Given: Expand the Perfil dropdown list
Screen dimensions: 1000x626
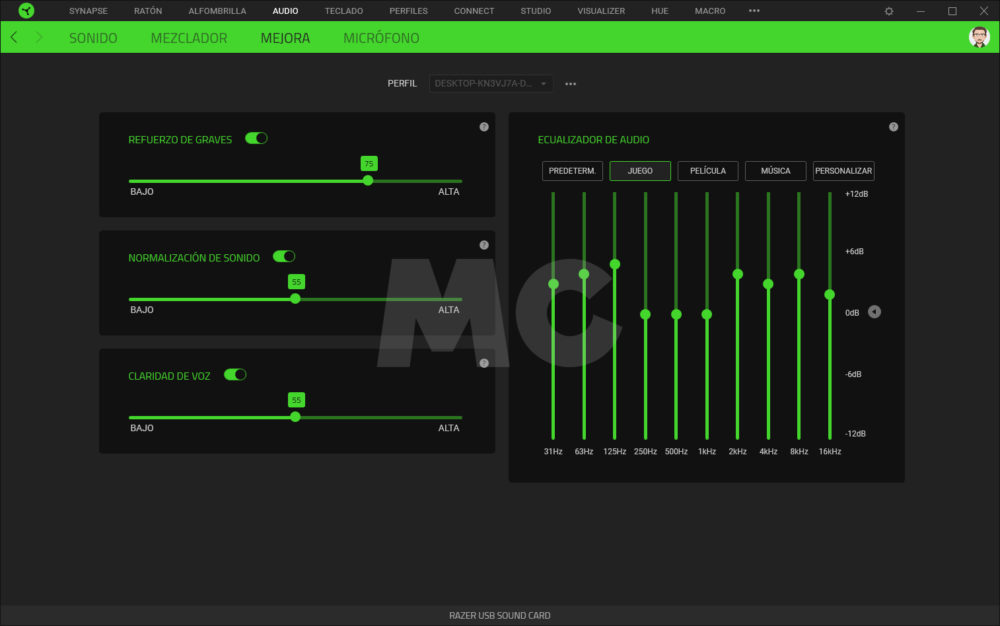Looking at the screenshot, I should pyautogui.click(x=491, y=84).
